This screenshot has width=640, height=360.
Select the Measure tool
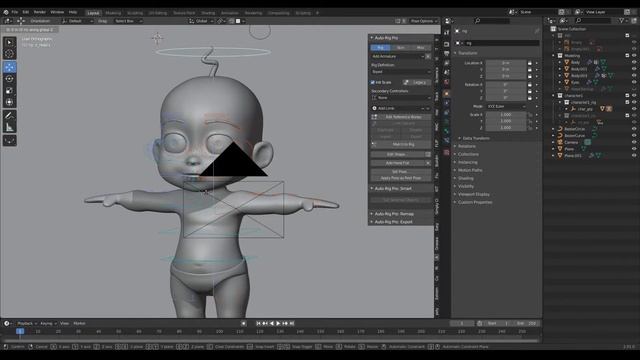[x=9, y=127]
